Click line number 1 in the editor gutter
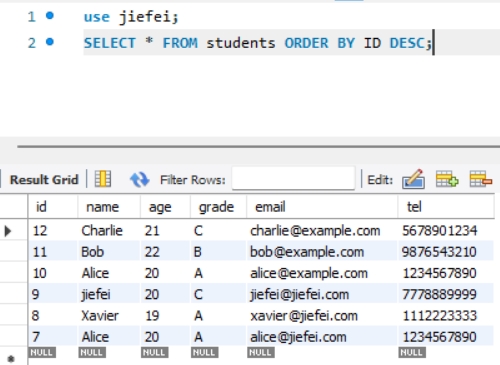 [x=31, y=16]
